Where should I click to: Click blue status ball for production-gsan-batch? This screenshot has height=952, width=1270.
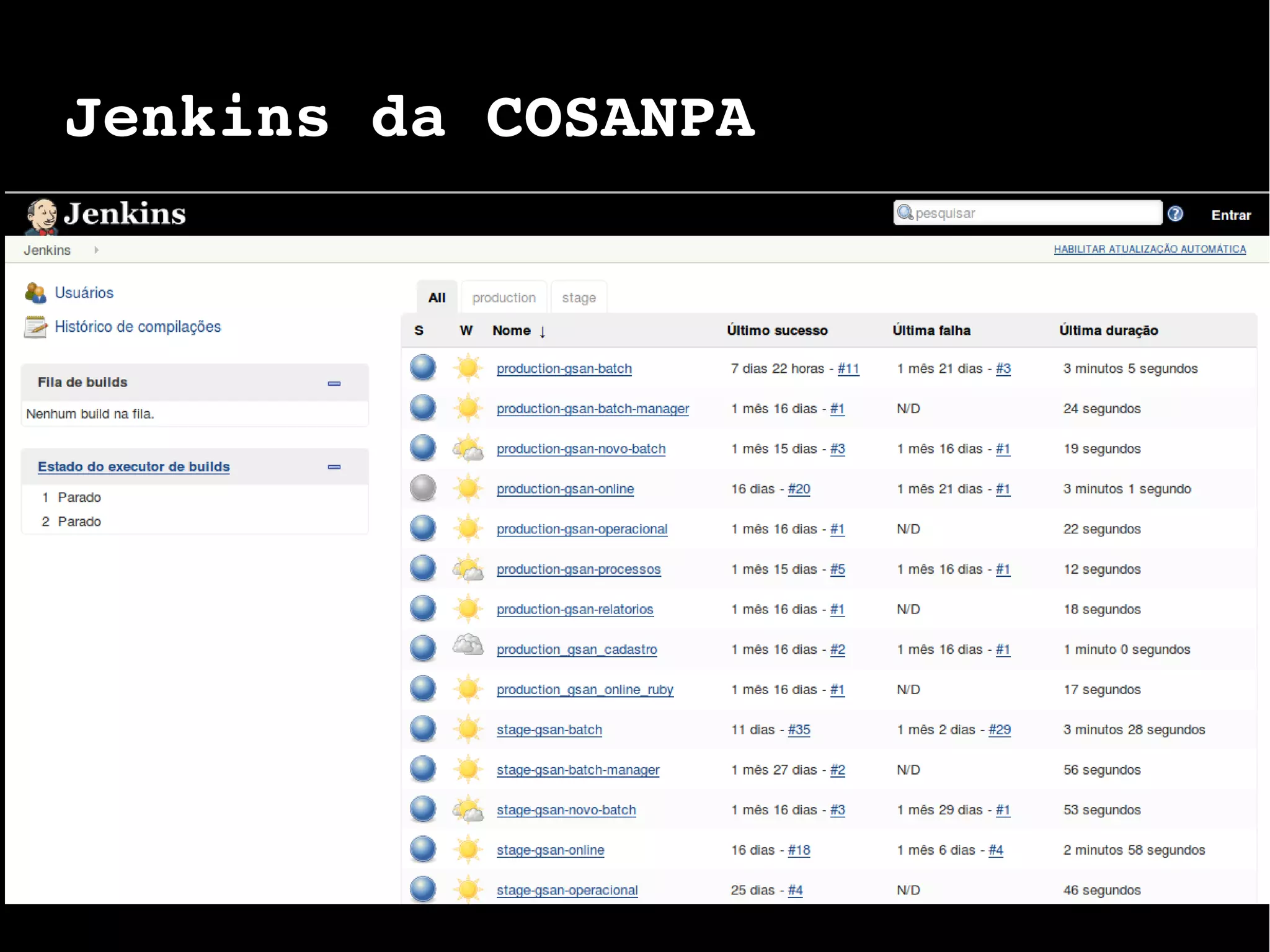pyautogui.click(x=423, y=368)
